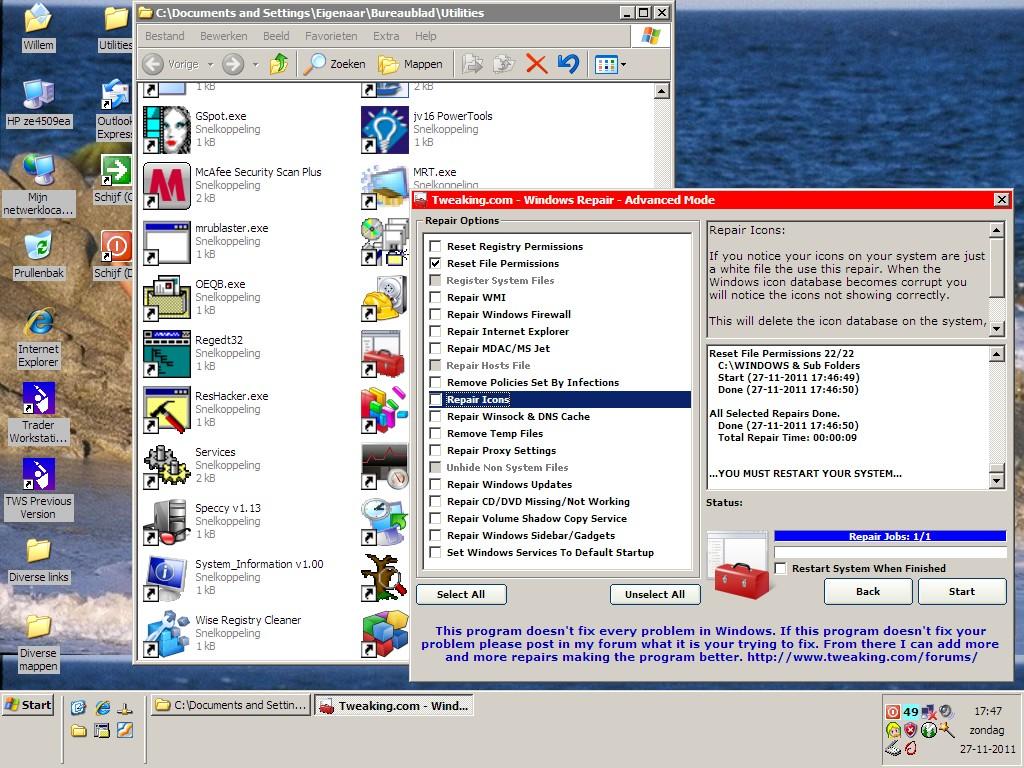Enable the Reset Registry Permissions checkbox
1024x768 pixels.
[x=435, y=247]
